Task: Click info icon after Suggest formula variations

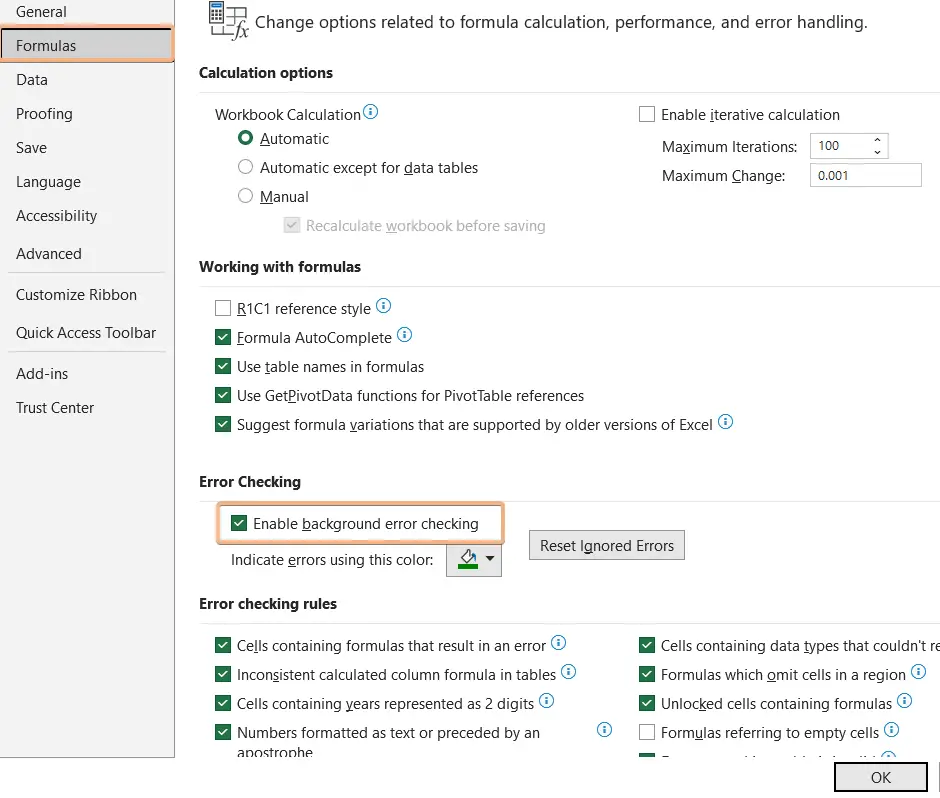Action: coord(725,423)
